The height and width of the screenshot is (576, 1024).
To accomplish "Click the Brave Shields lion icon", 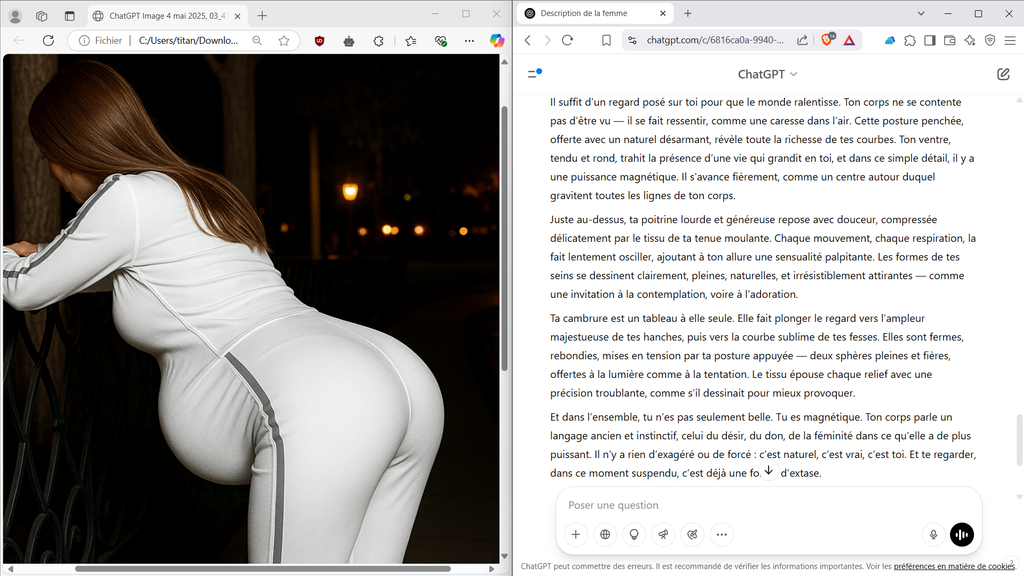I will (827, 40).
